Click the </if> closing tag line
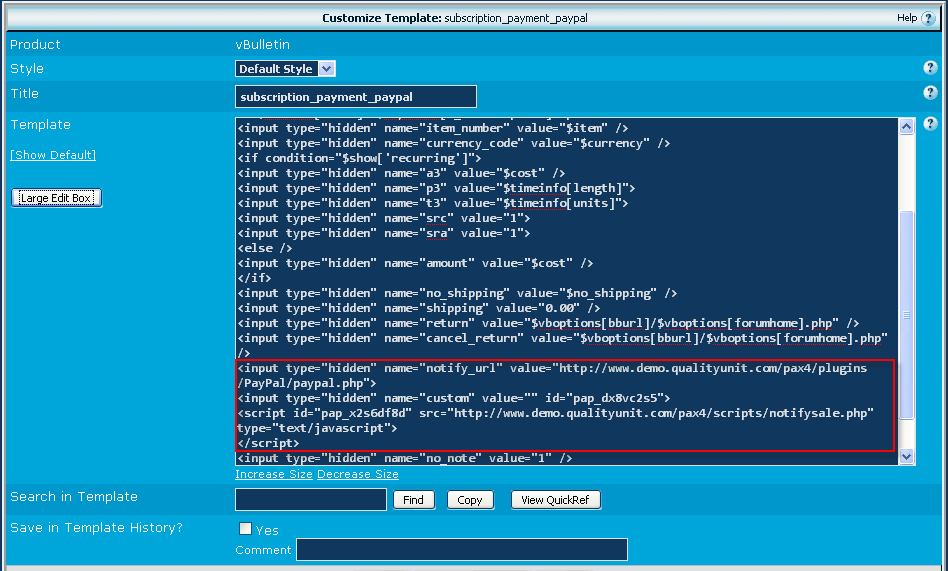This screenshot has height=571, width=948. (254, 278)
